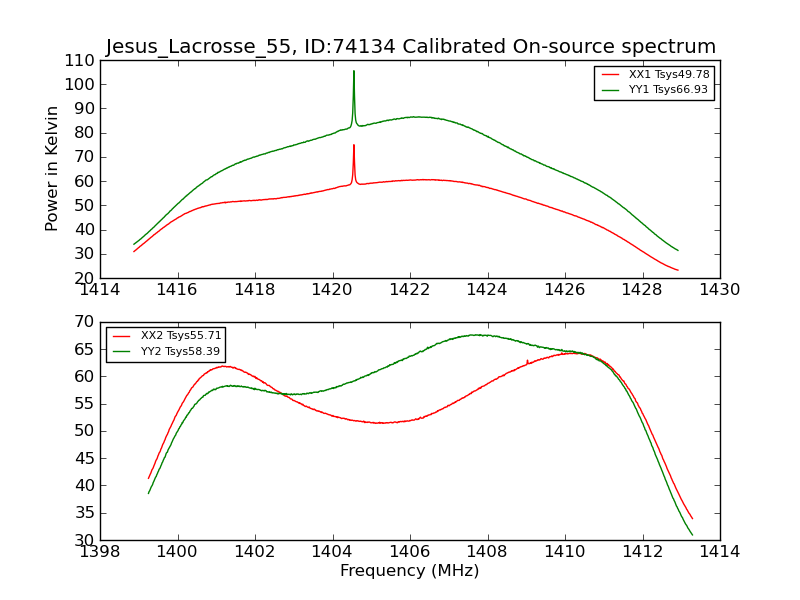The height and width of the screenshot is (600, 800).
Task: Click the top plot tick label "1422"
Action: (409, 290)
